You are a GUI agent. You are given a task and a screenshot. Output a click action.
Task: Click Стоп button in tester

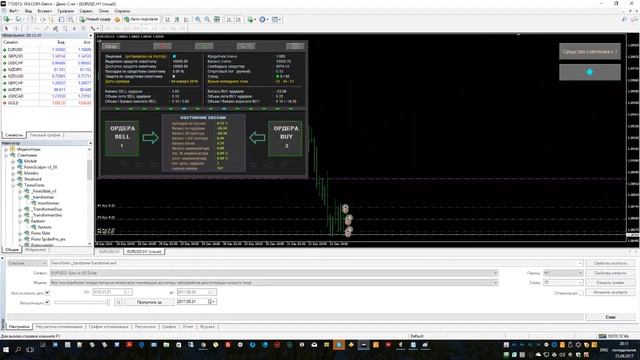(610, 317)
